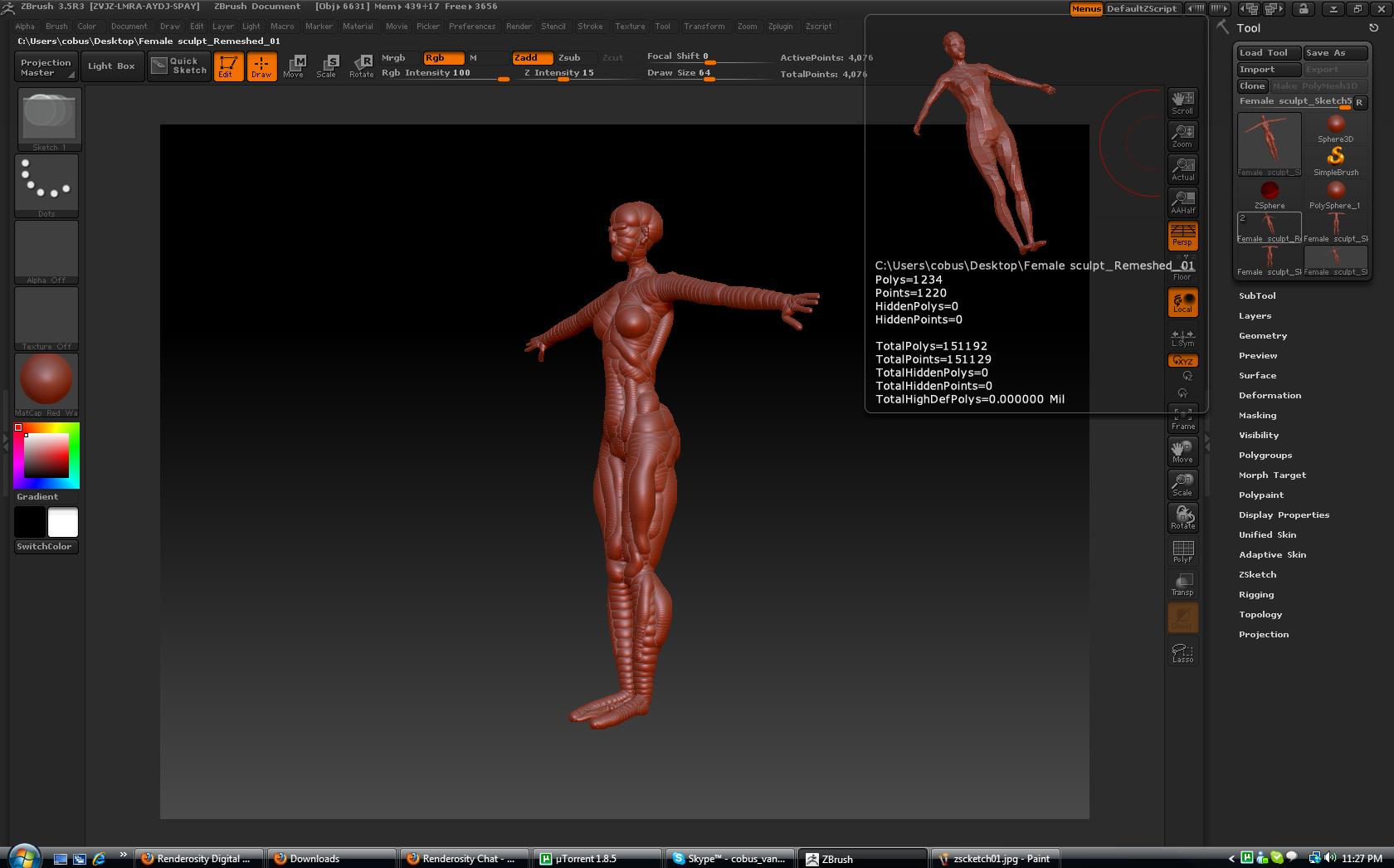Click the Scroll canvas icon
The height and width of the screenshot is (868, 1394).
(x=1182, y=103)
